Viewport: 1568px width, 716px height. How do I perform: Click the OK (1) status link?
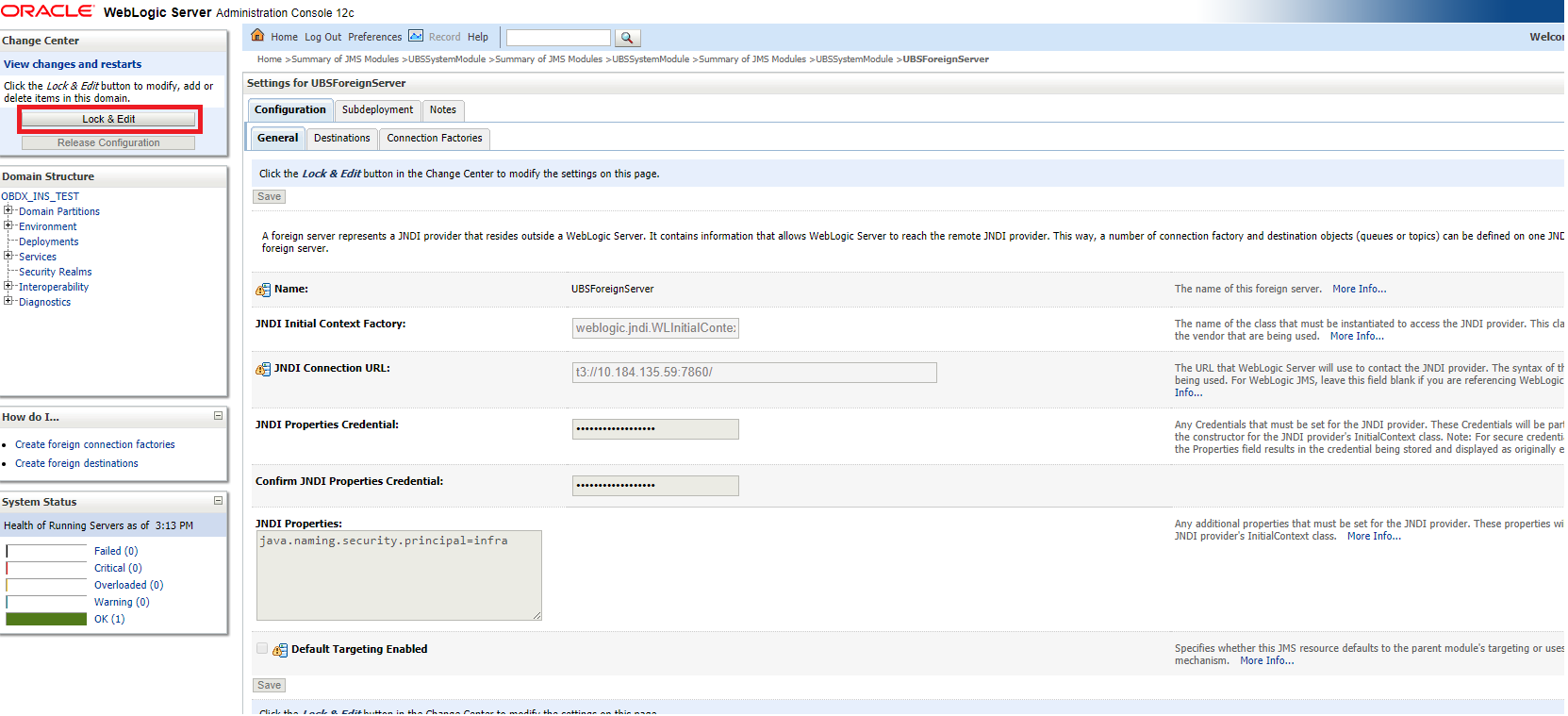[109, 619]
